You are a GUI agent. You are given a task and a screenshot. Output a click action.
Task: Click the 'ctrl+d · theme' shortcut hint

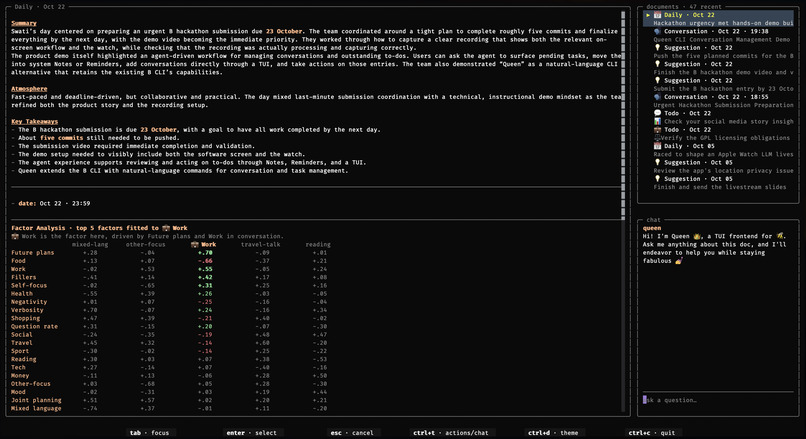tap(553, 433)
